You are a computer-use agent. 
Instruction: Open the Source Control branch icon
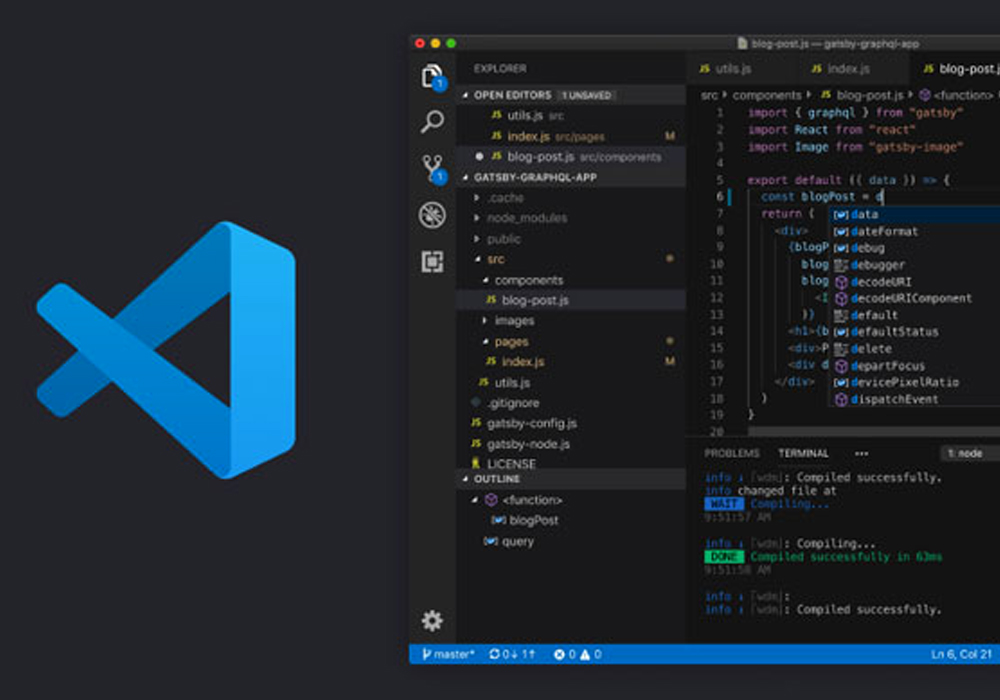pyautogui.click(x=433, y=168)
